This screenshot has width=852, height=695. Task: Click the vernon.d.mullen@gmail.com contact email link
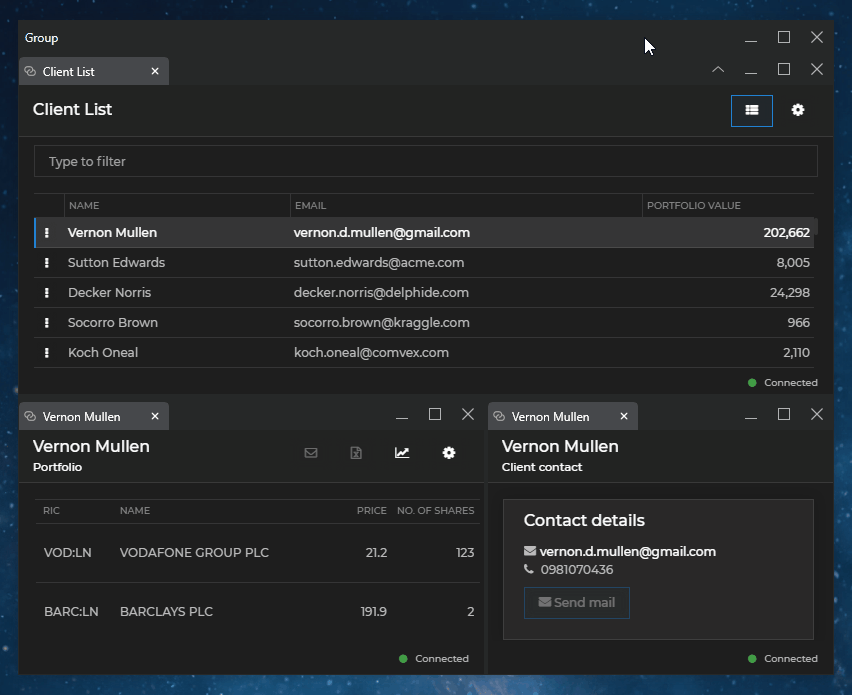pyautogui.click(x=627, y=552)
